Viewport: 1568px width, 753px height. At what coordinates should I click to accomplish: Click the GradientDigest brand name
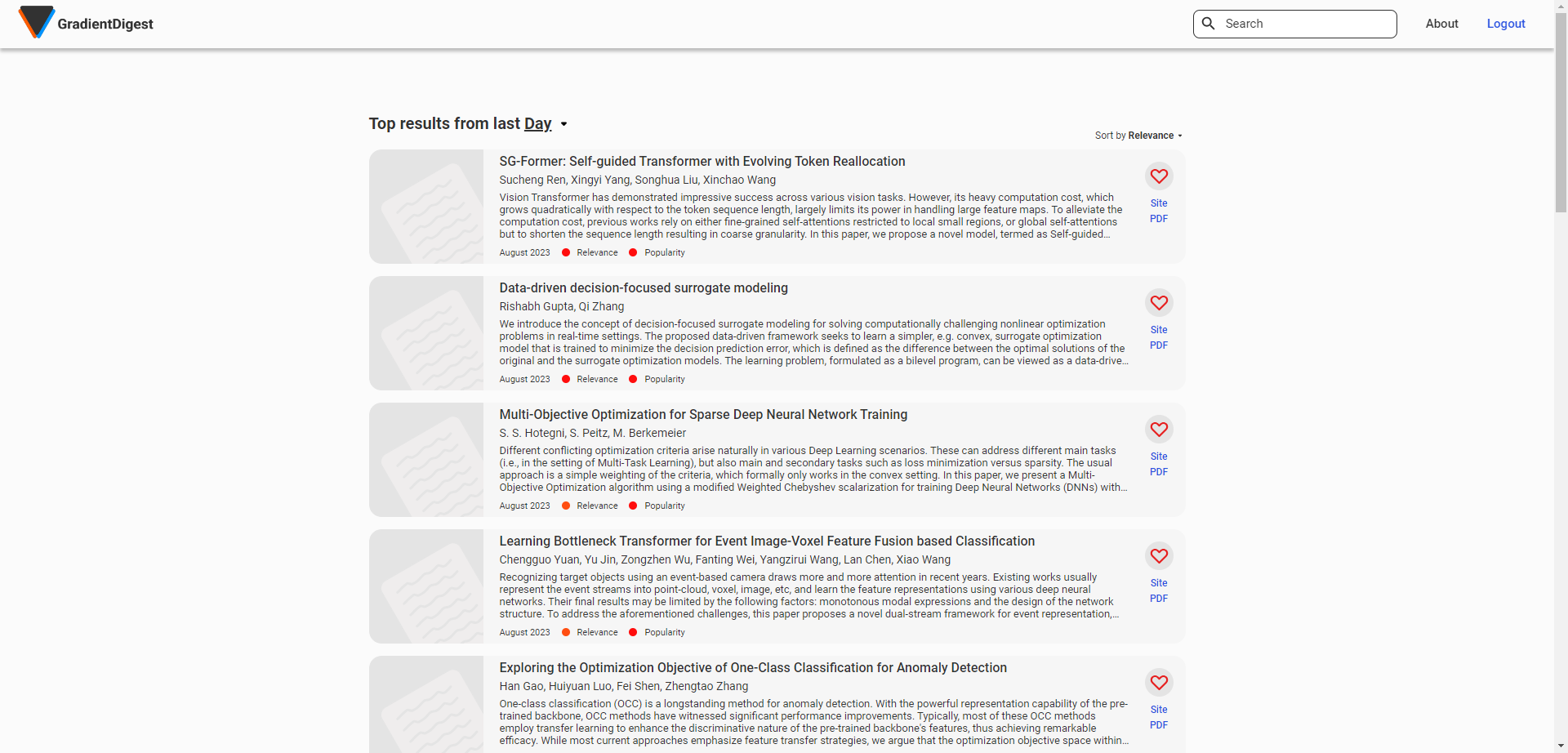[105, 24]
